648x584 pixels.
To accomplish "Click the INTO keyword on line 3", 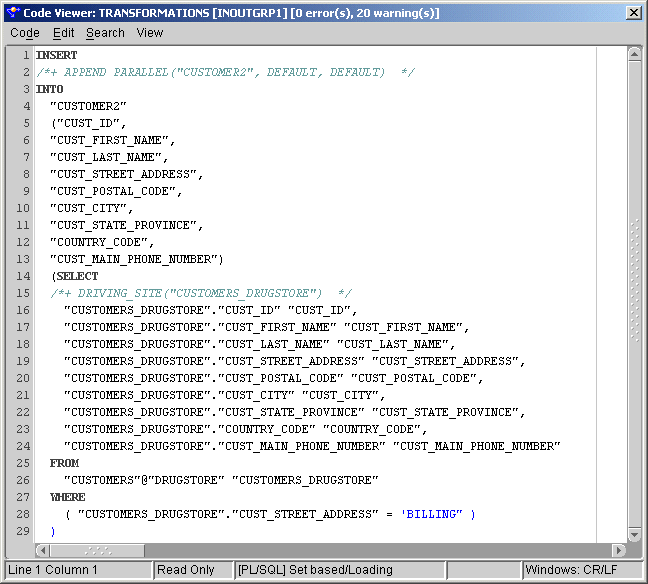I will [50, 89].
